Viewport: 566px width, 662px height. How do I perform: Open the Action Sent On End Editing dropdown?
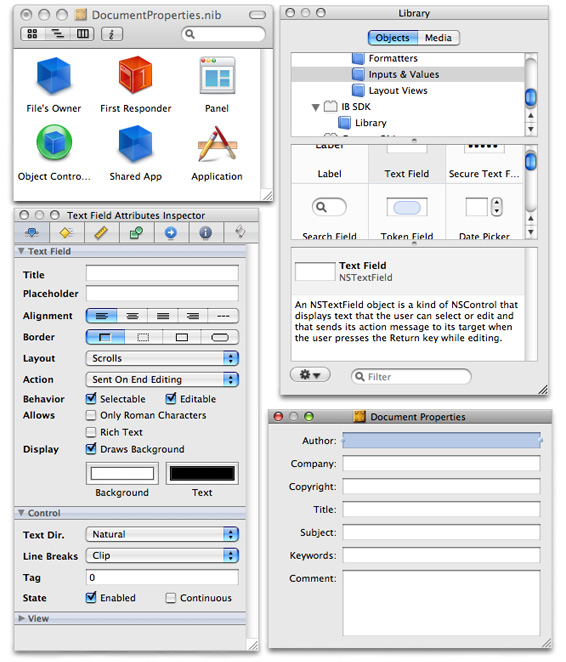162,380
